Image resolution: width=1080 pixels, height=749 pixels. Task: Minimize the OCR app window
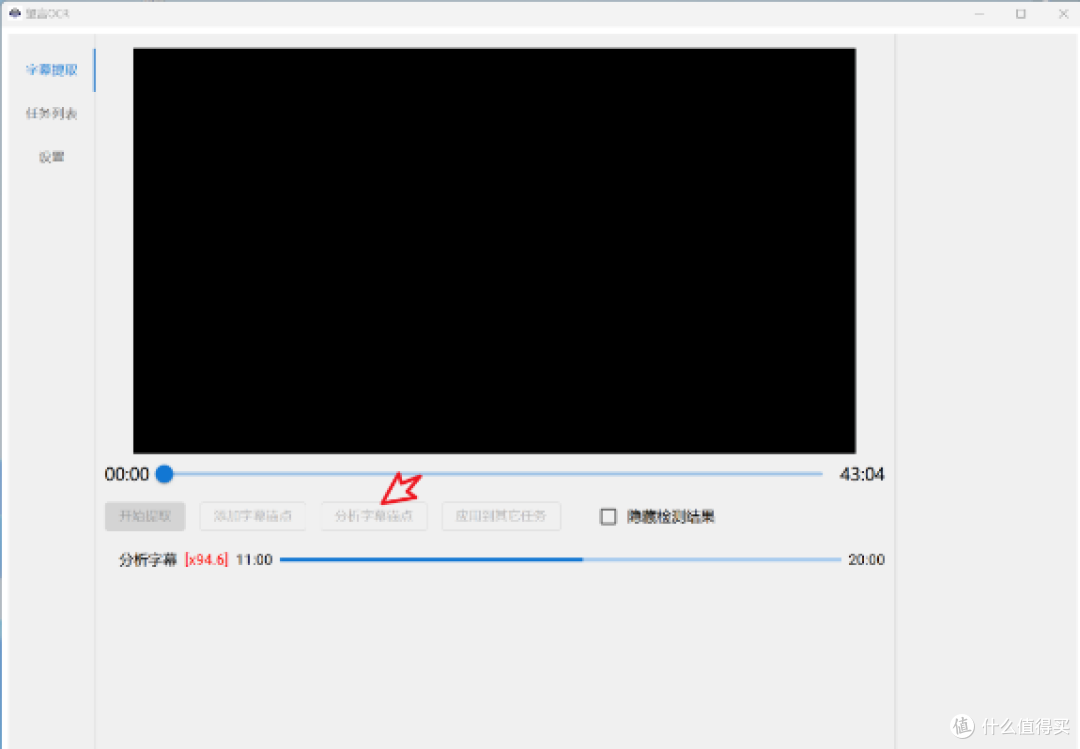tap(979, 14)
